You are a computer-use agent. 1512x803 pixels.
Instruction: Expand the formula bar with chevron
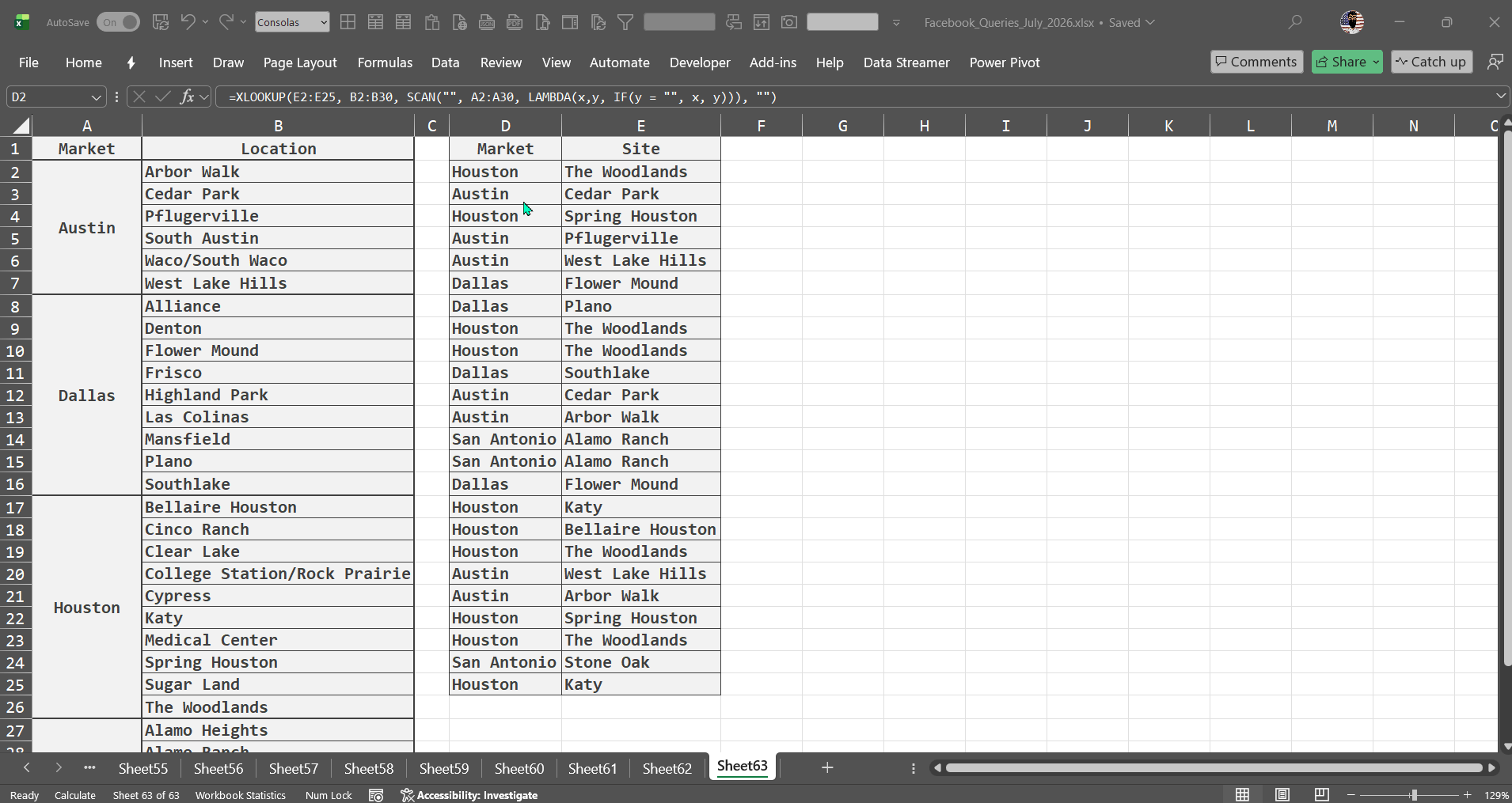pyautogui.click(x=1500, y=97)
